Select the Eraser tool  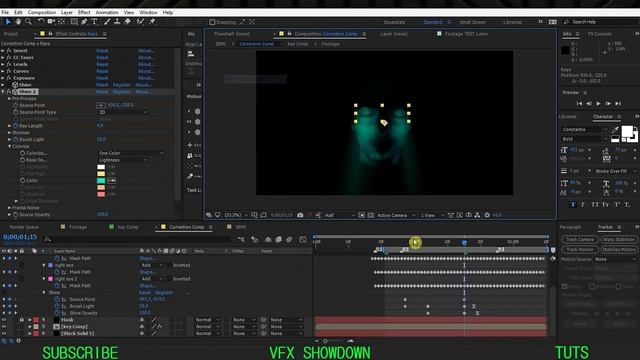pos(127,22)
